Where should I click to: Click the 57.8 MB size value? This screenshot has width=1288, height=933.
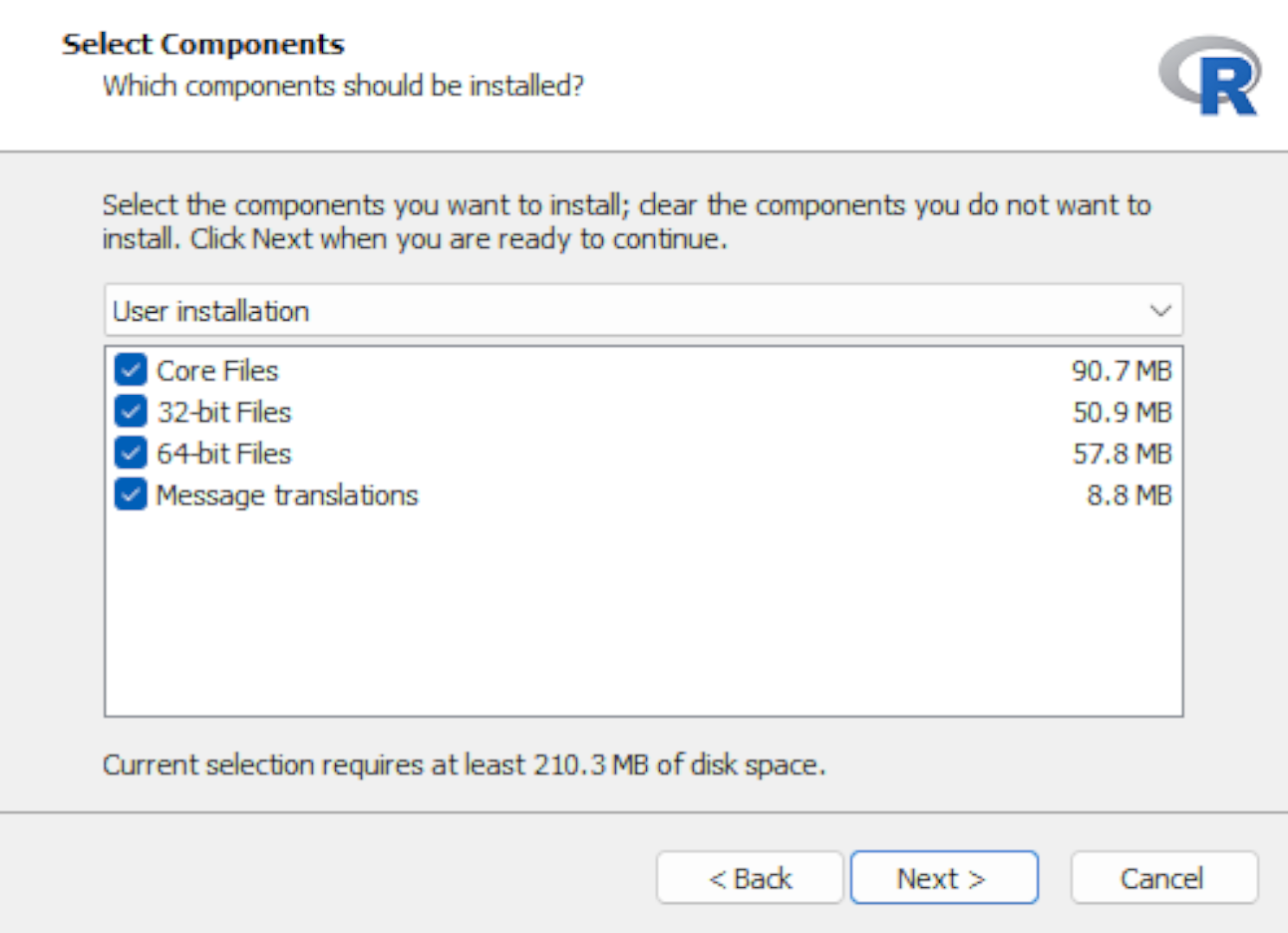pyautogui.click(x=1123, y=454)
